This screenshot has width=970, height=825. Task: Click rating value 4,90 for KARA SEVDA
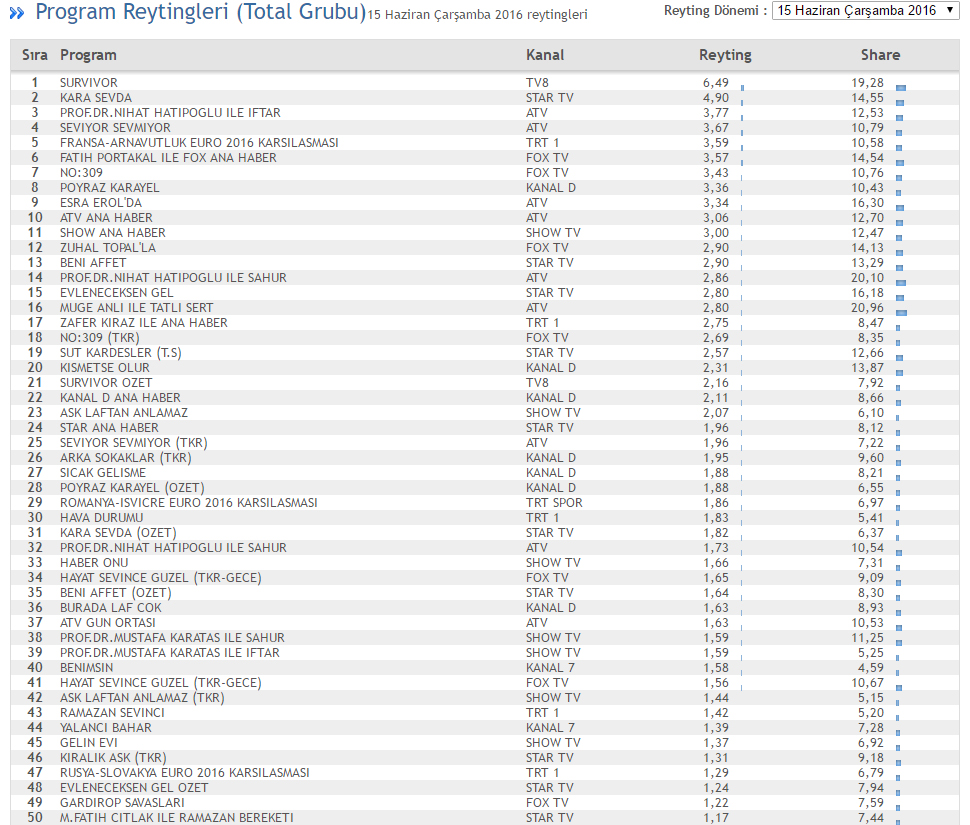pyautogui.click(x=716, y=98)
